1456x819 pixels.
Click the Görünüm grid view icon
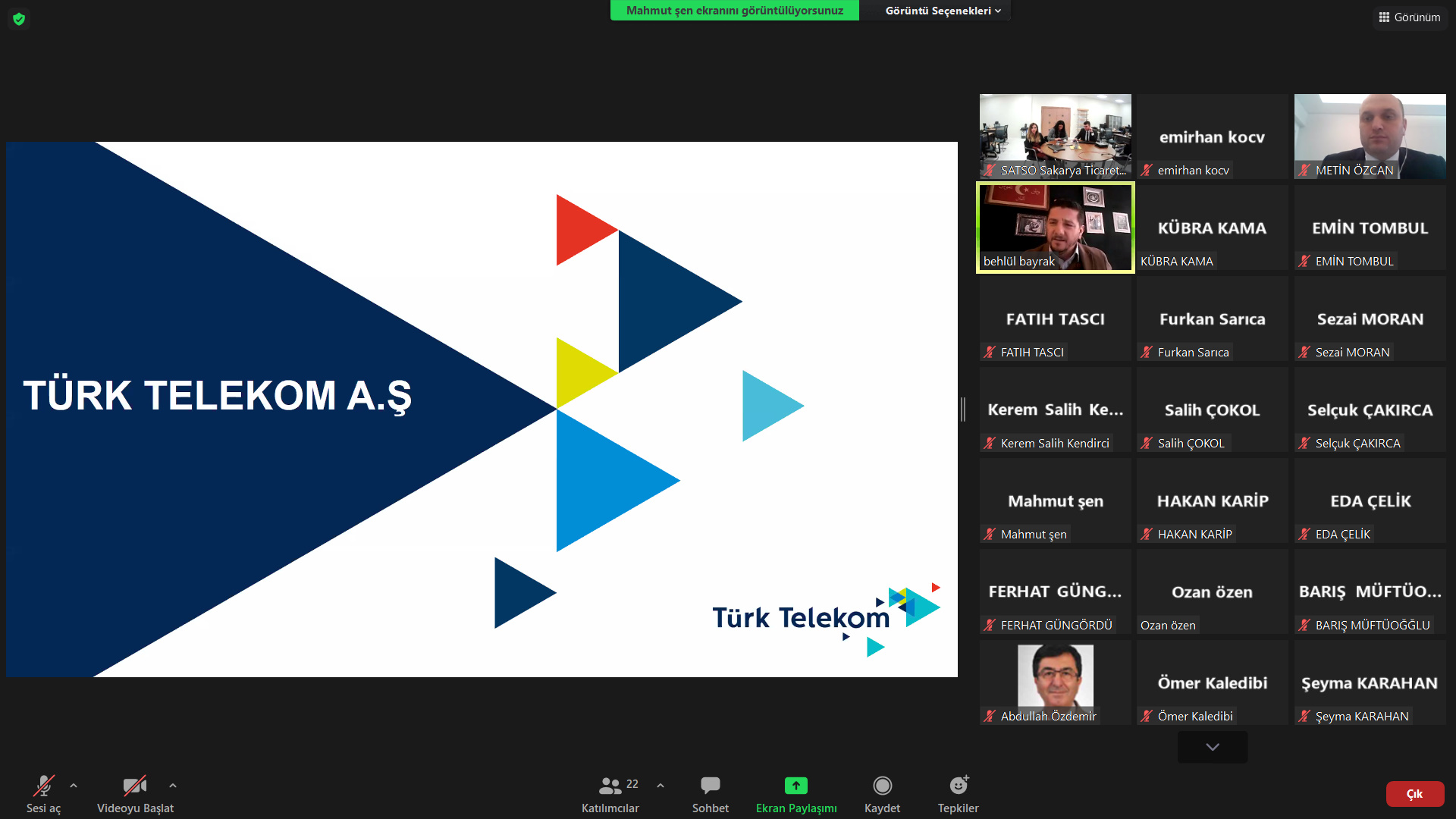(1384, 17)
